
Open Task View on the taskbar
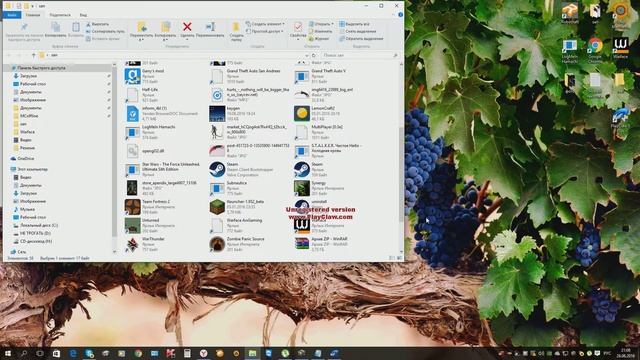pos(40,353)
